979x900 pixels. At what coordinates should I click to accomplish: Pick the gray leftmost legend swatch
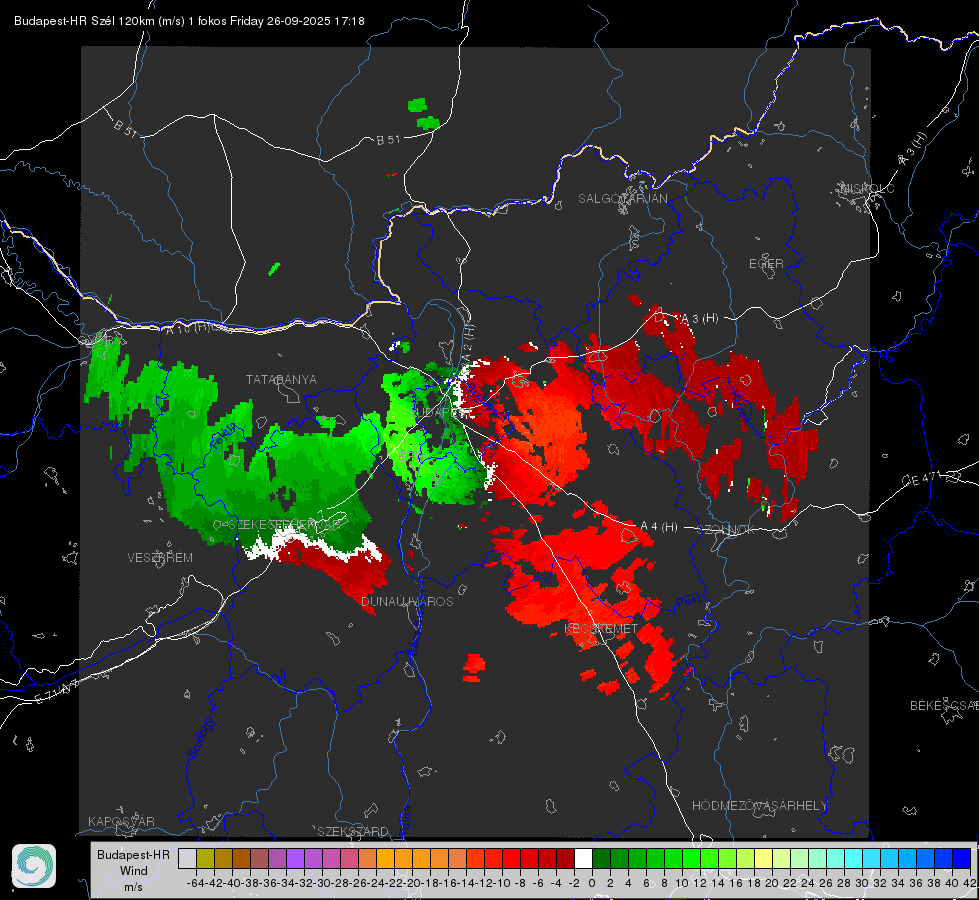(187, 858)
